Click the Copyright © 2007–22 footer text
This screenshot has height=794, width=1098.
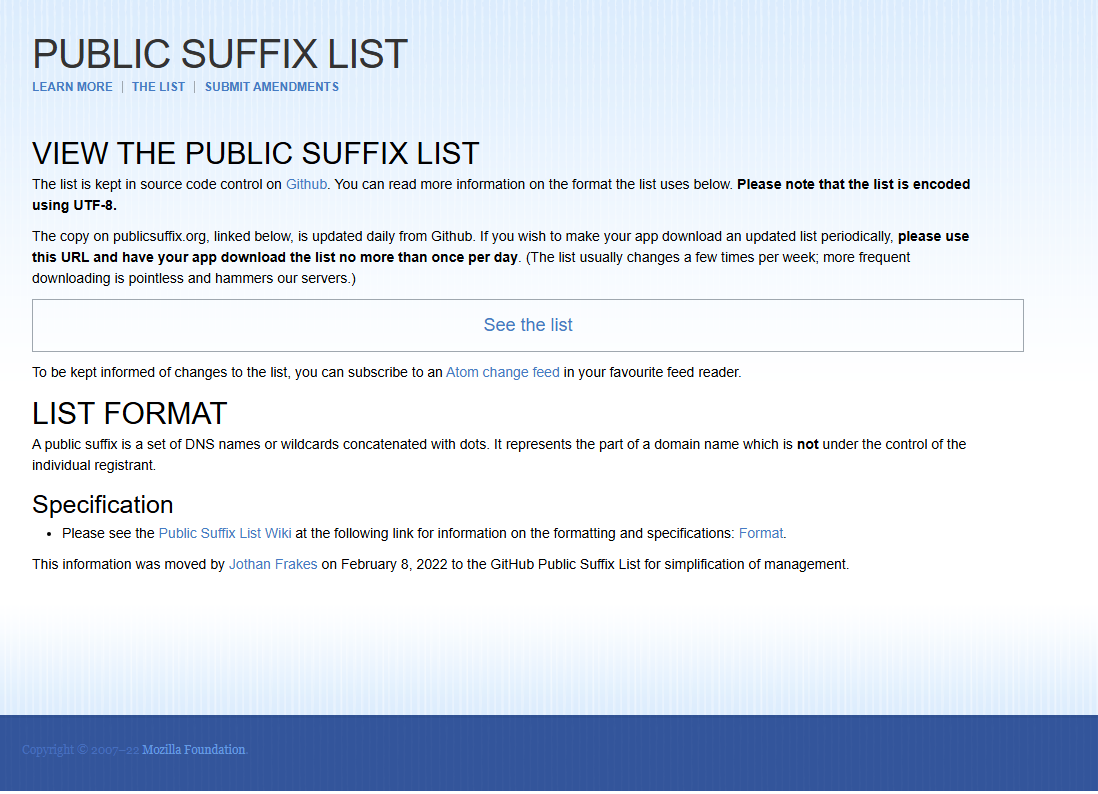[x=80, y=750]
